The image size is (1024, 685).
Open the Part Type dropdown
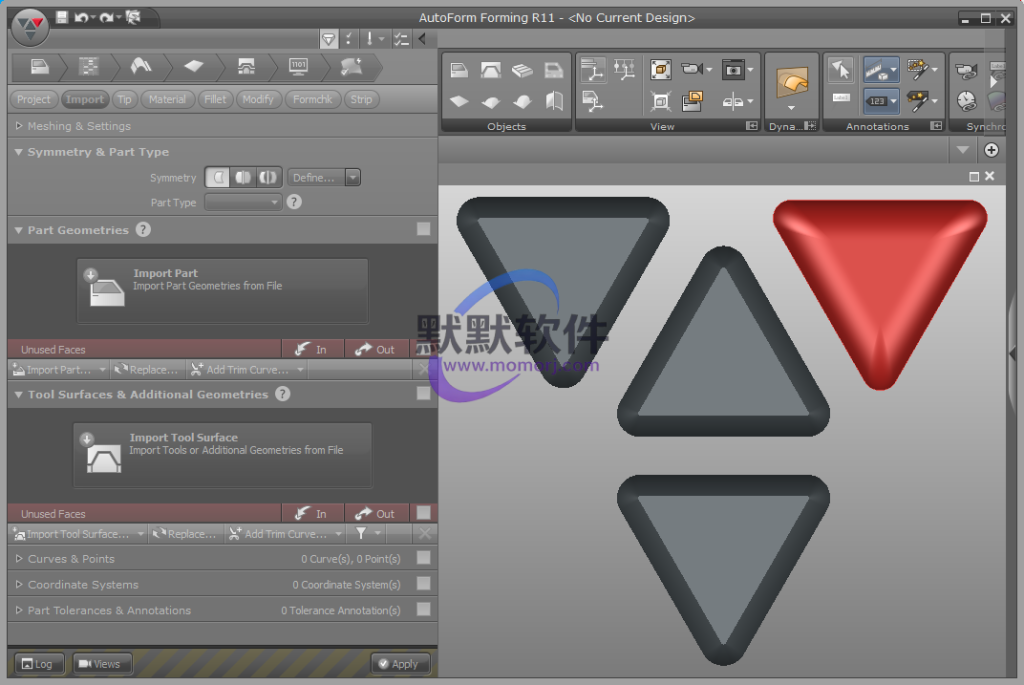pos(243,202)
